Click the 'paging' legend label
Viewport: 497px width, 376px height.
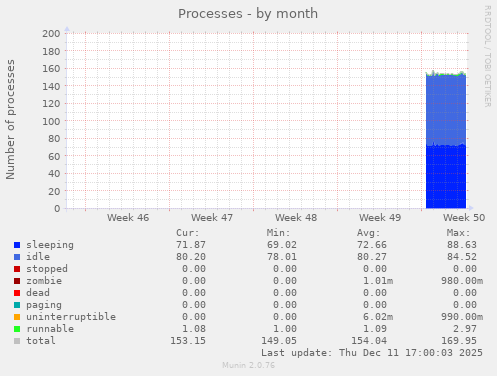click(44, 305)
